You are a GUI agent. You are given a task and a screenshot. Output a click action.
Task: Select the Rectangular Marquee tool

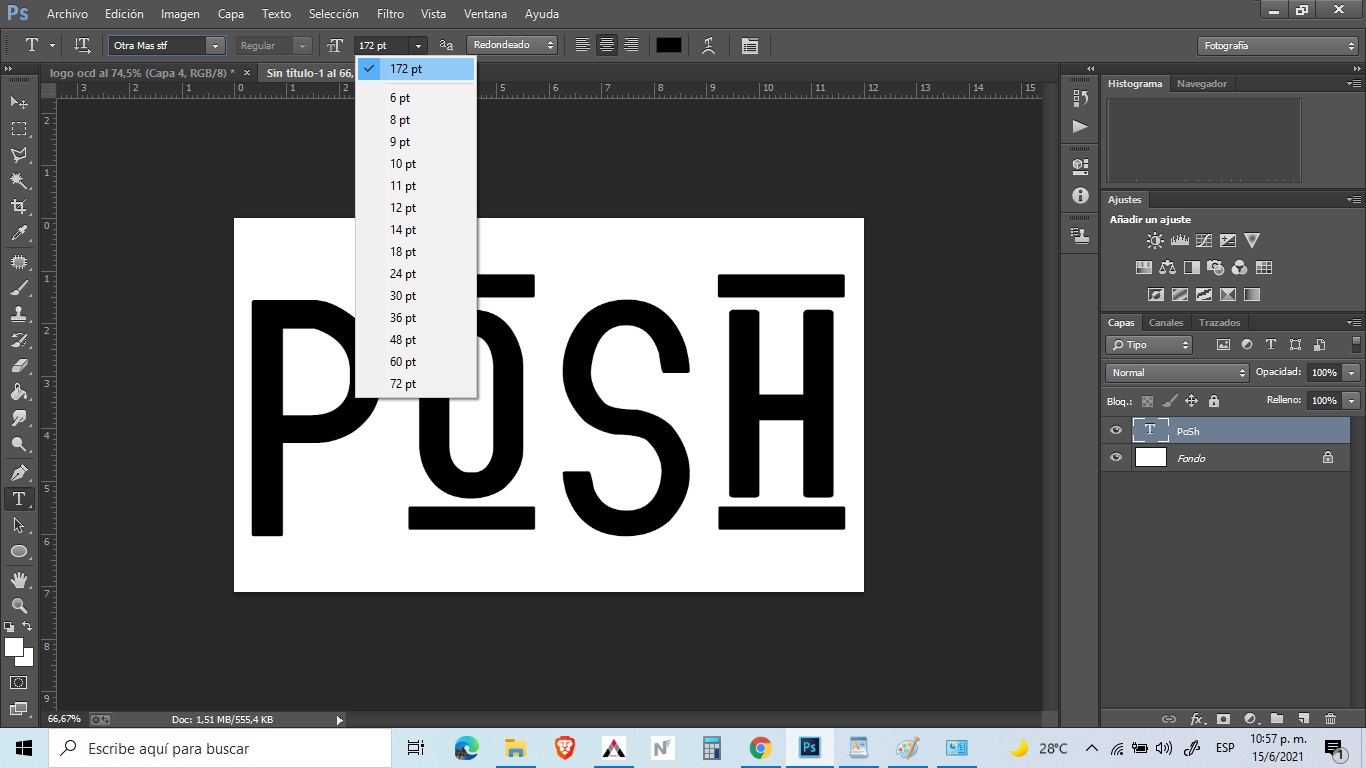[x=19, y=129]
